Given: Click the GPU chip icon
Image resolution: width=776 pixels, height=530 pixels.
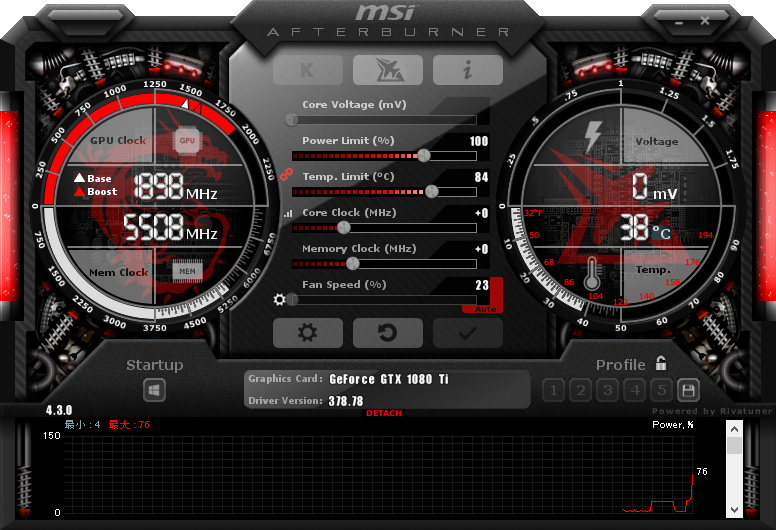Looking at the screenshot, I should click(x=187, y=141).
